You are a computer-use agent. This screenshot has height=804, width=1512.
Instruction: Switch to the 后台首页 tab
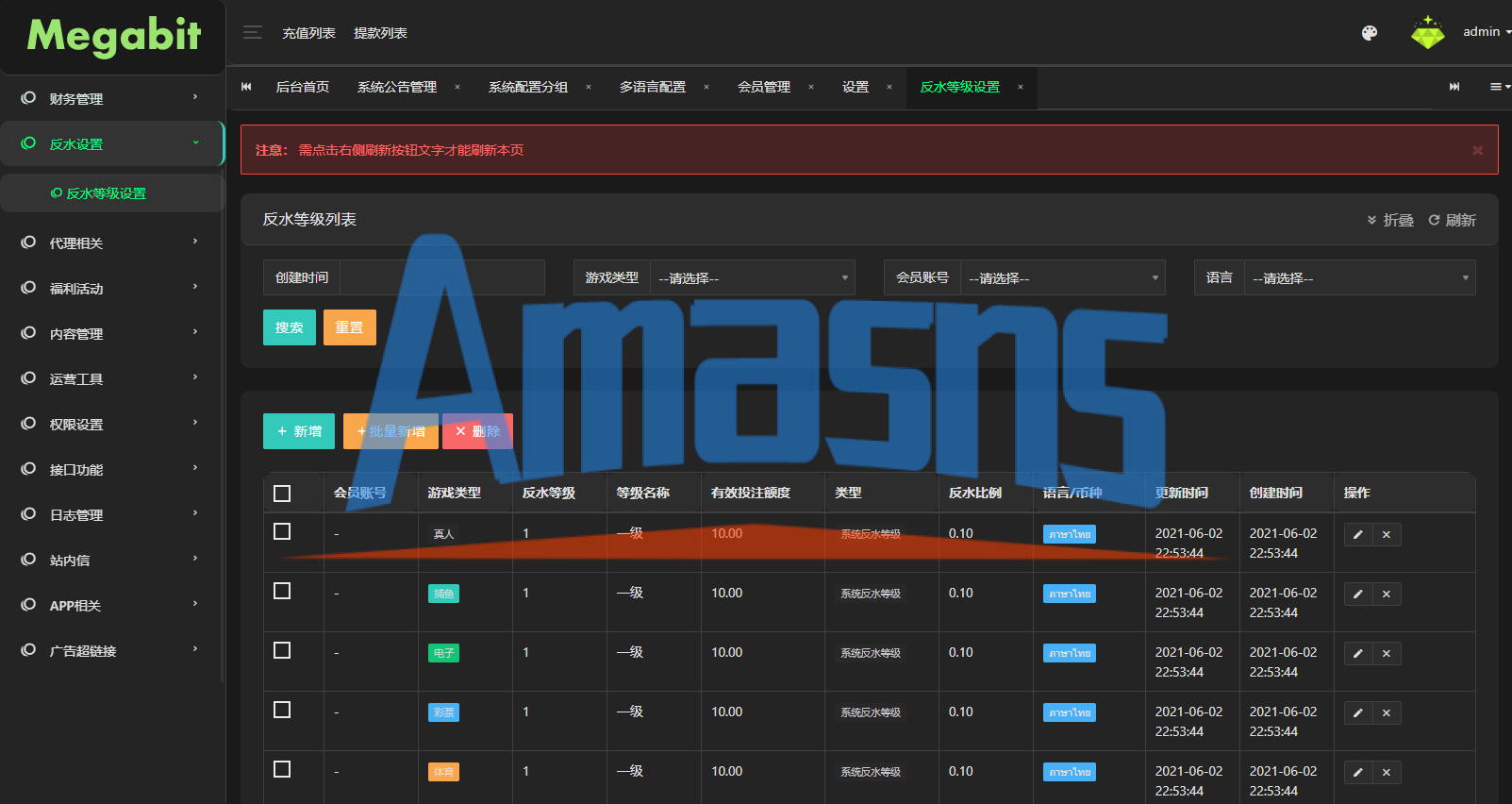click(302, 87)
